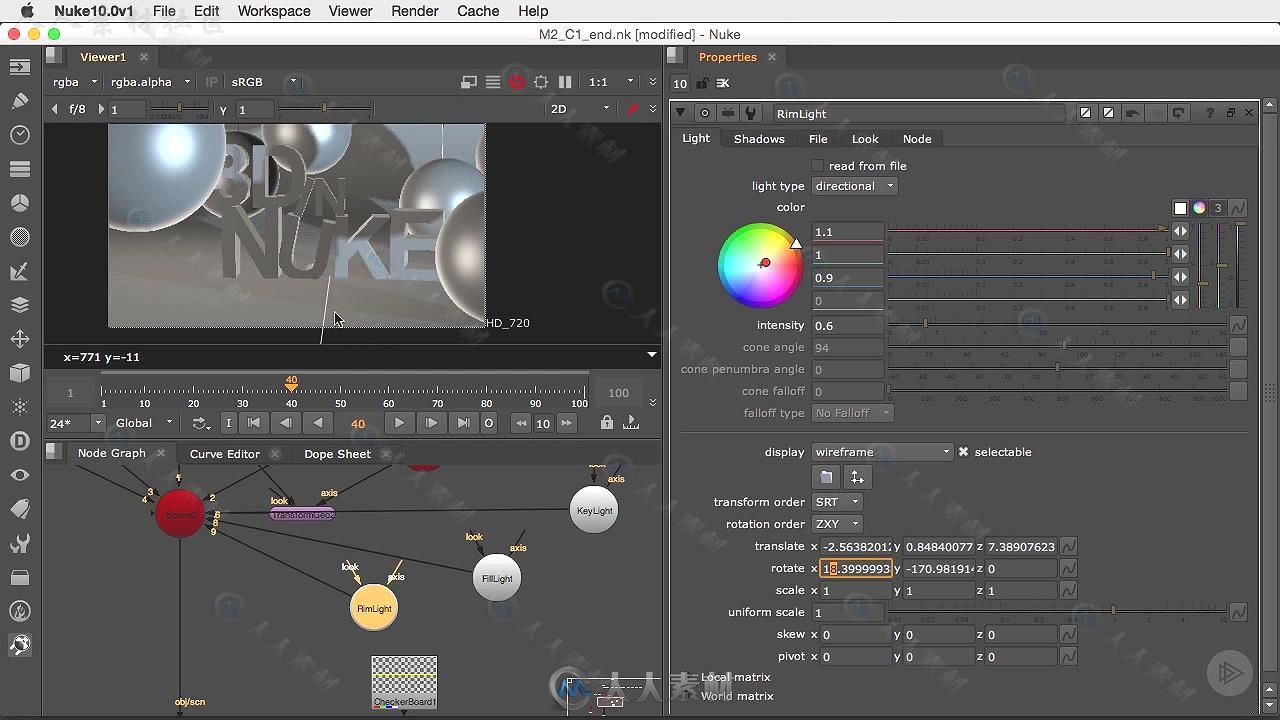Step back one frame

tap(286, 423)
